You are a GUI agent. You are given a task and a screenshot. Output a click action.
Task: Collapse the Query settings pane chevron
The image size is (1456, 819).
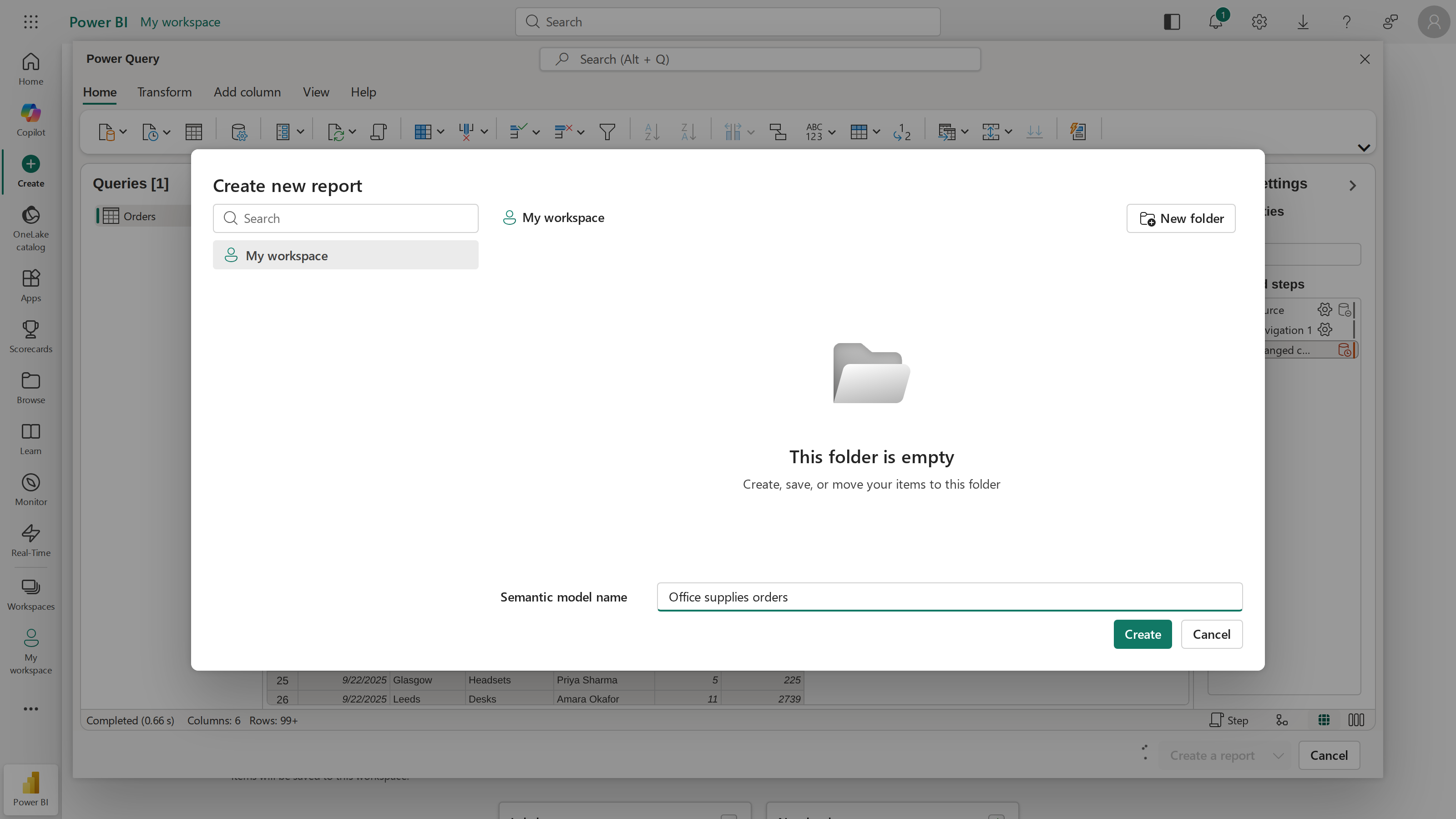(x=1353, y=185)
